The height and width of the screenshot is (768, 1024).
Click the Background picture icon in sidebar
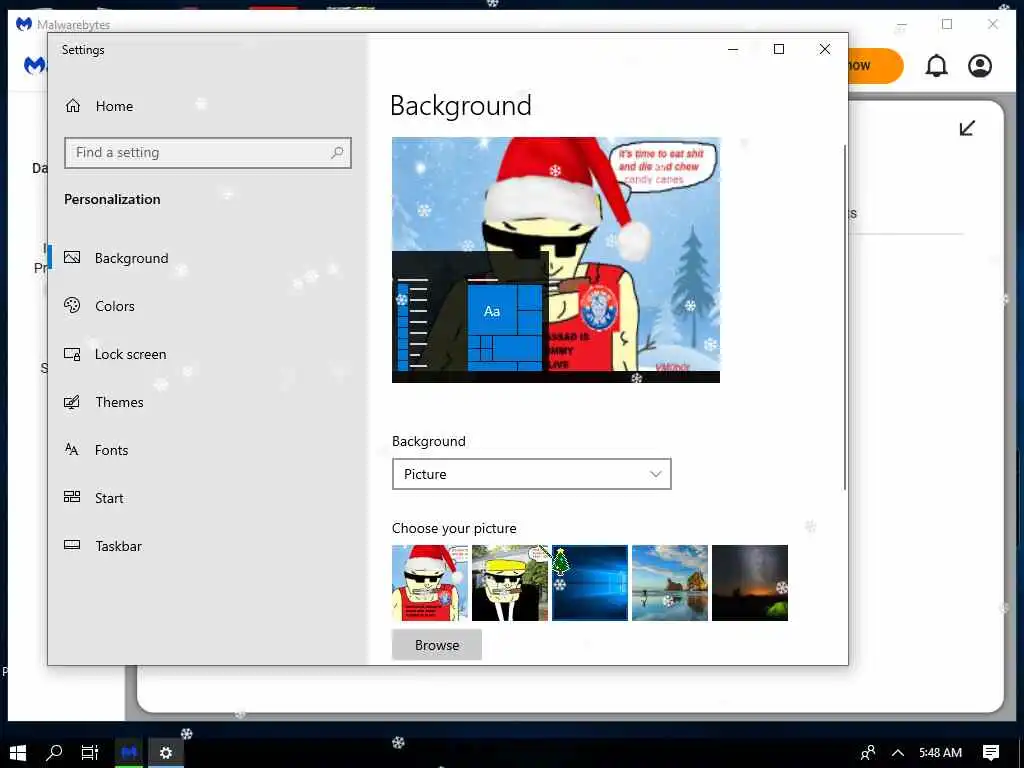click(72, 257)
